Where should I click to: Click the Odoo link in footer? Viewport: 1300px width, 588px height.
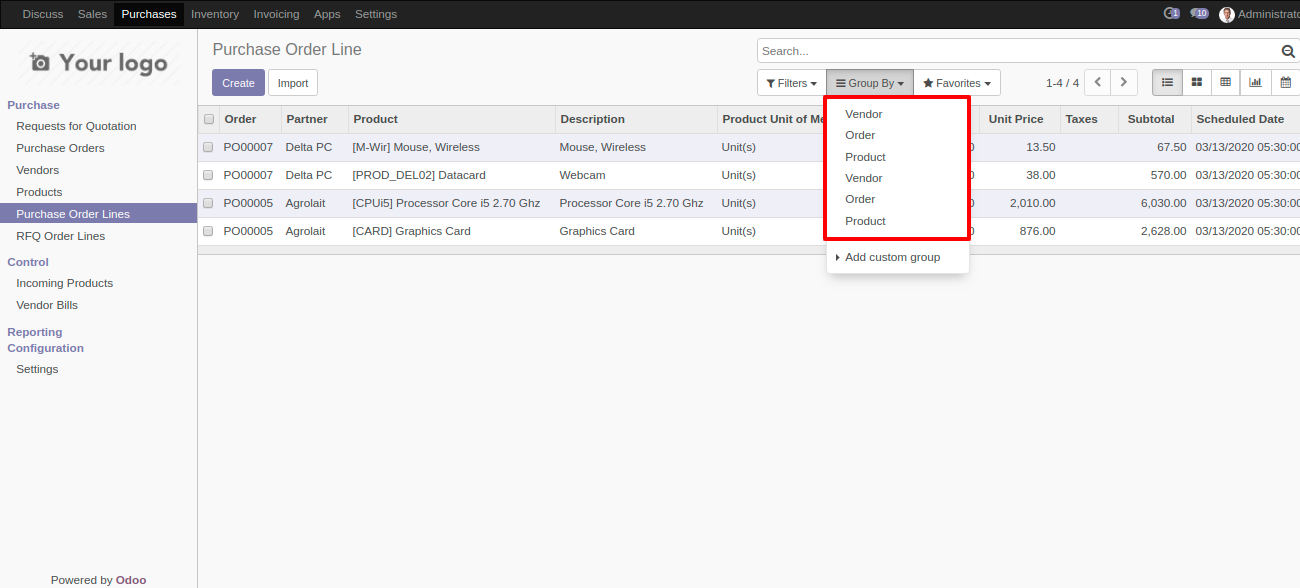coord(130,580)
